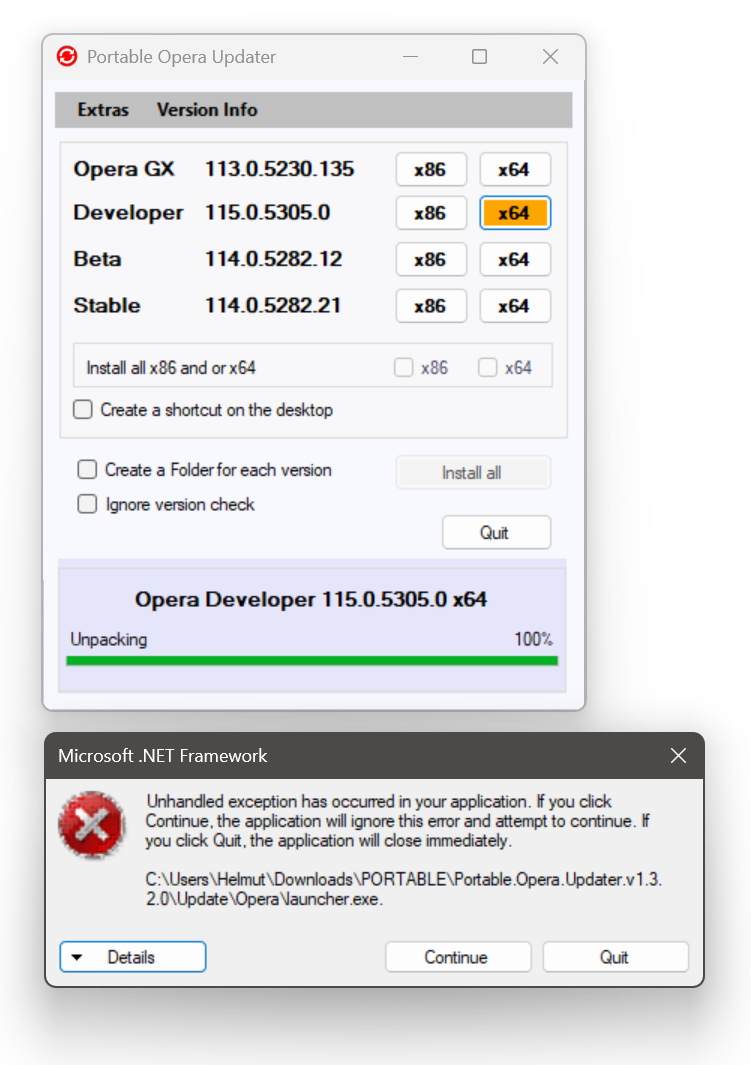751x1065 pixels.
Task: Close the Portable Opera Updater window
Action: pyautogui.click(x=551, y=56)
